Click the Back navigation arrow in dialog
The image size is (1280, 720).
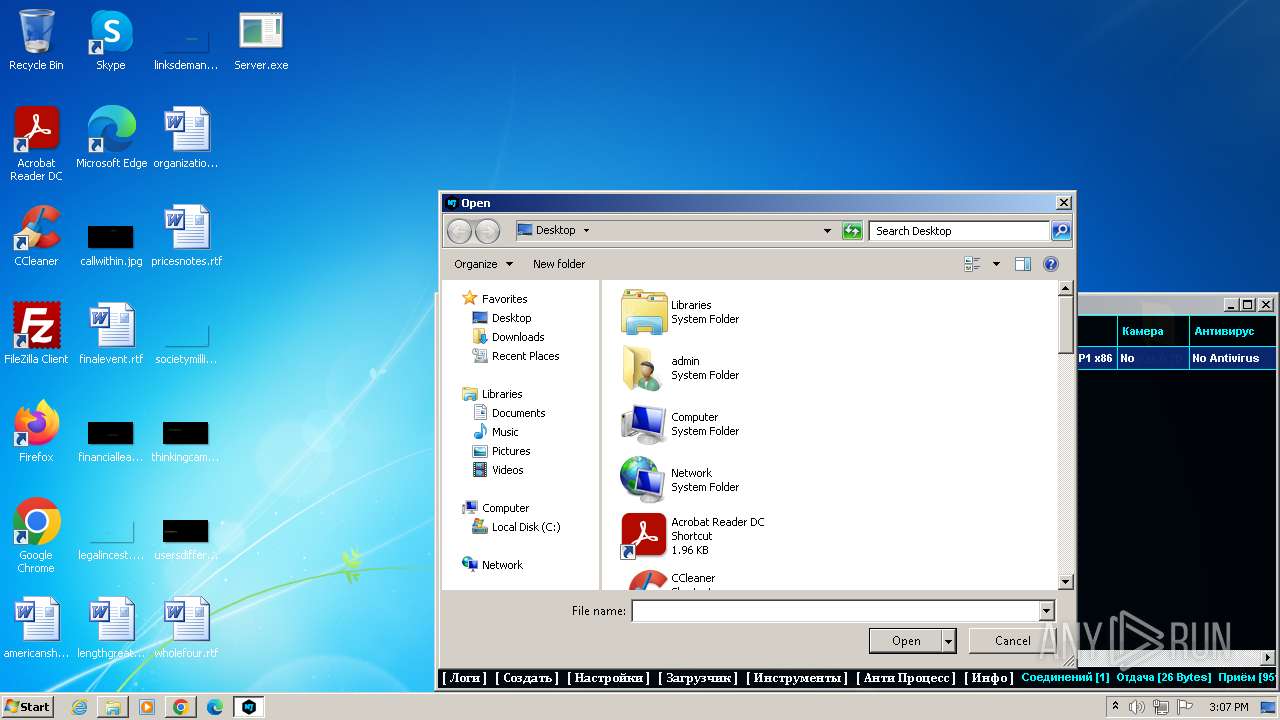point(459,231)
